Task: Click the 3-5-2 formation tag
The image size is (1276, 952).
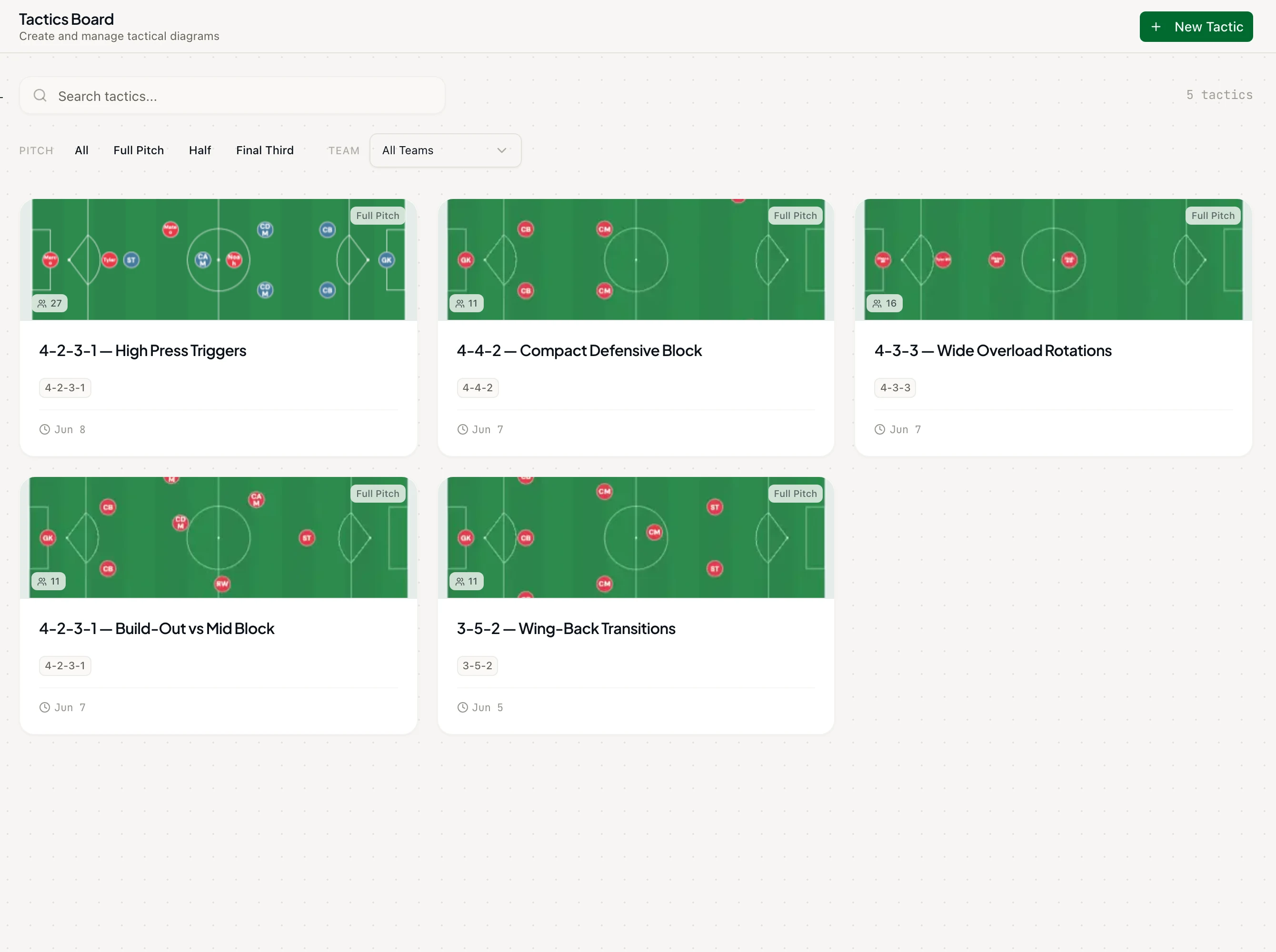Action: coord(477,665)
